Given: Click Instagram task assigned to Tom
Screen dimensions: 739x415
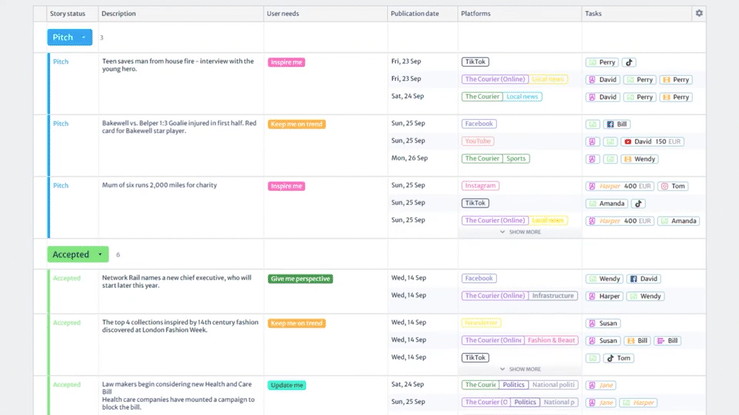Looking at the screenshot, I should click(x=673, y=186).
